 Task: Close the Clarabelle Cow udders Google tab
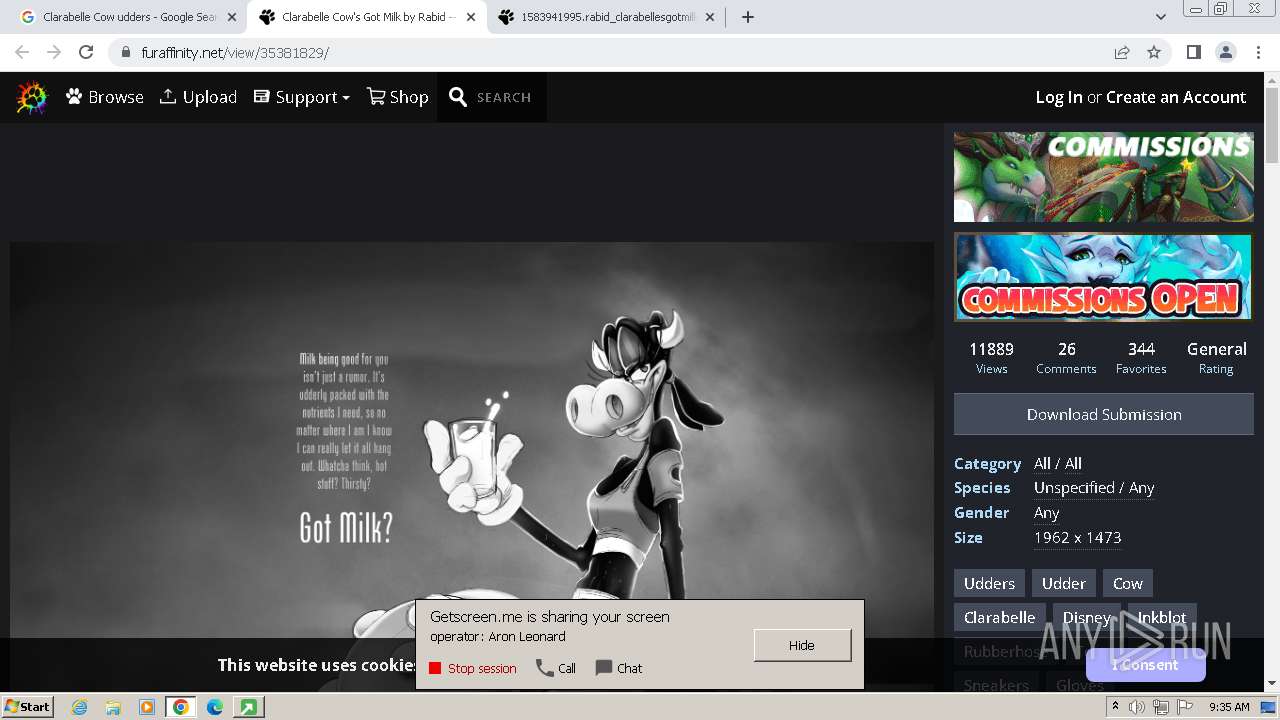click(232, 17)
